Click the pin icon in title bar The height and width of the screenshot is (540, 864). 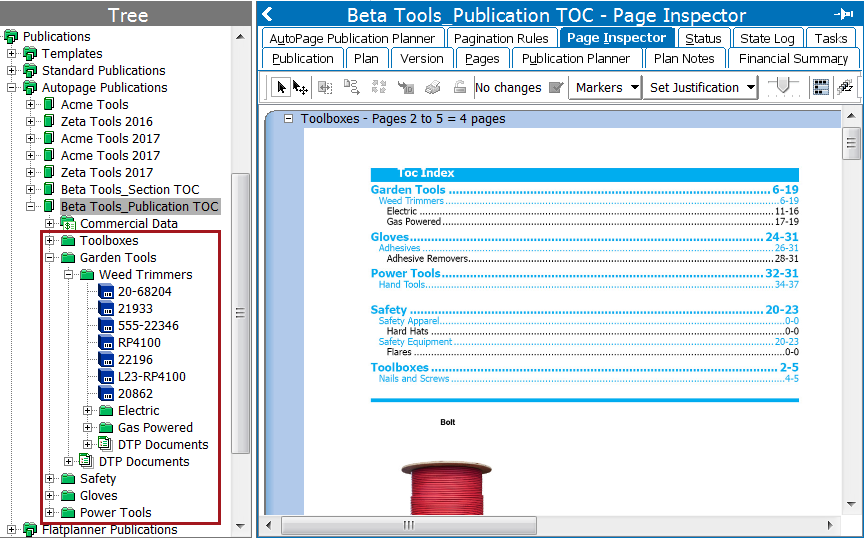[842, 15]
